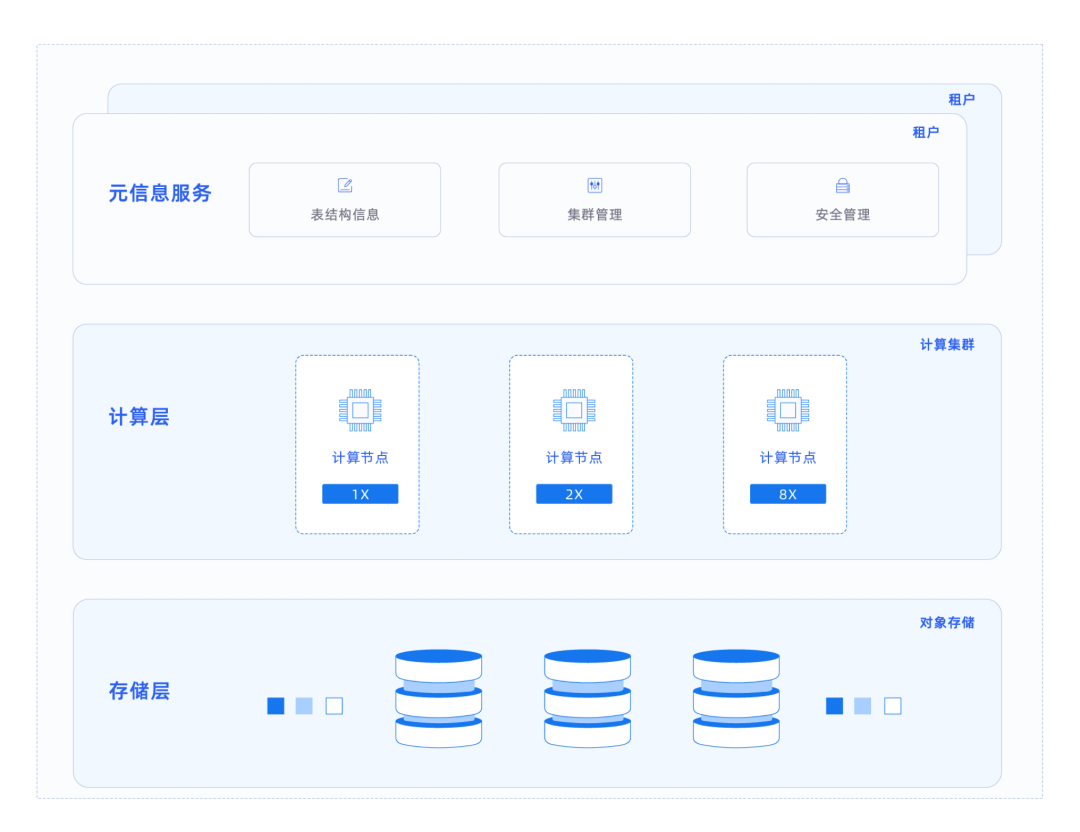The height and width of the screenshot is (832, 1080).
Task: Click the light blue square right of databases
Action: click(x=862, y=706)
